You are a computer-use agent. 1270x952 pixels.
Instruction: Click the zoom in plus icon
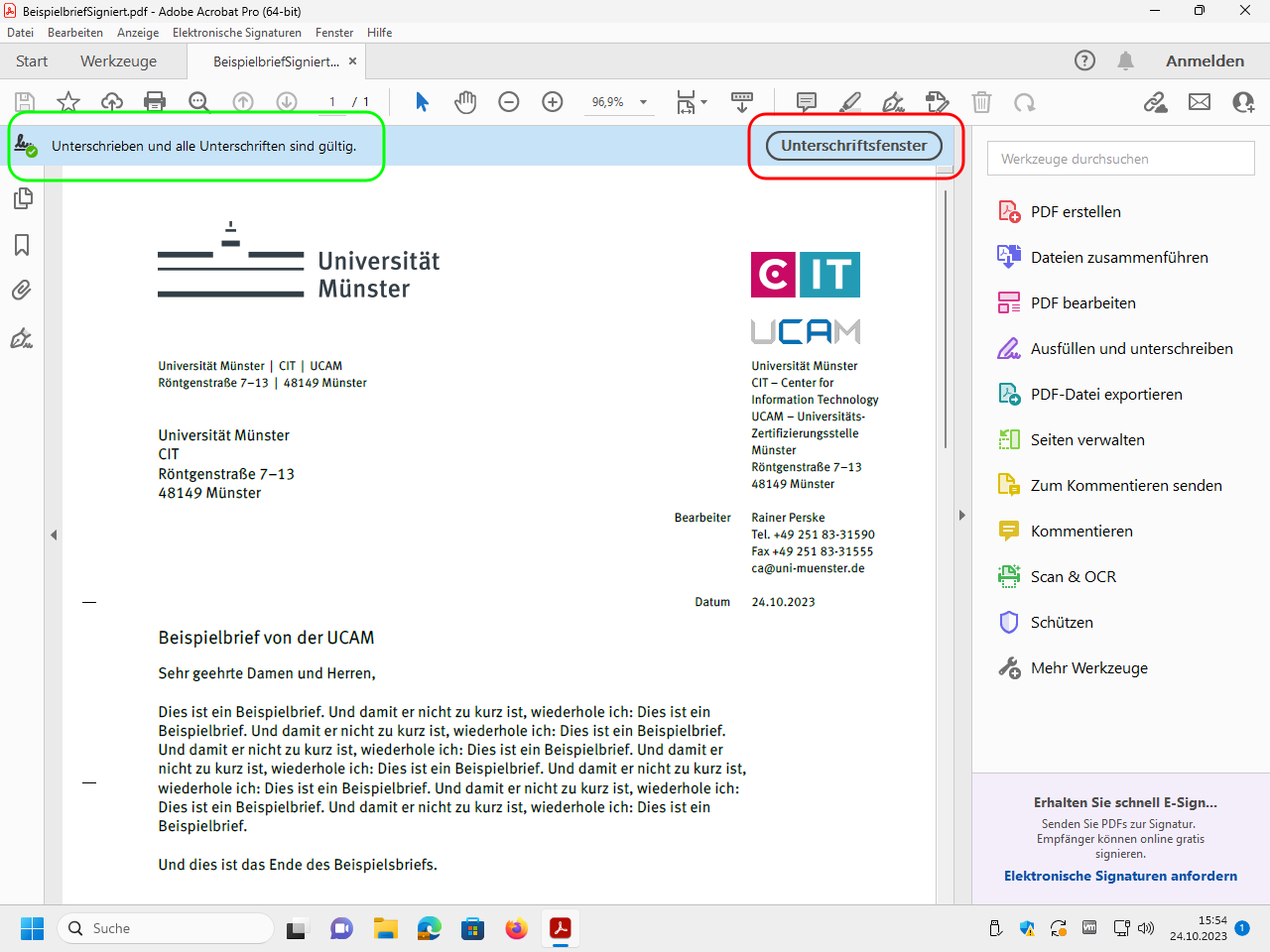click(x=553, y=101)
